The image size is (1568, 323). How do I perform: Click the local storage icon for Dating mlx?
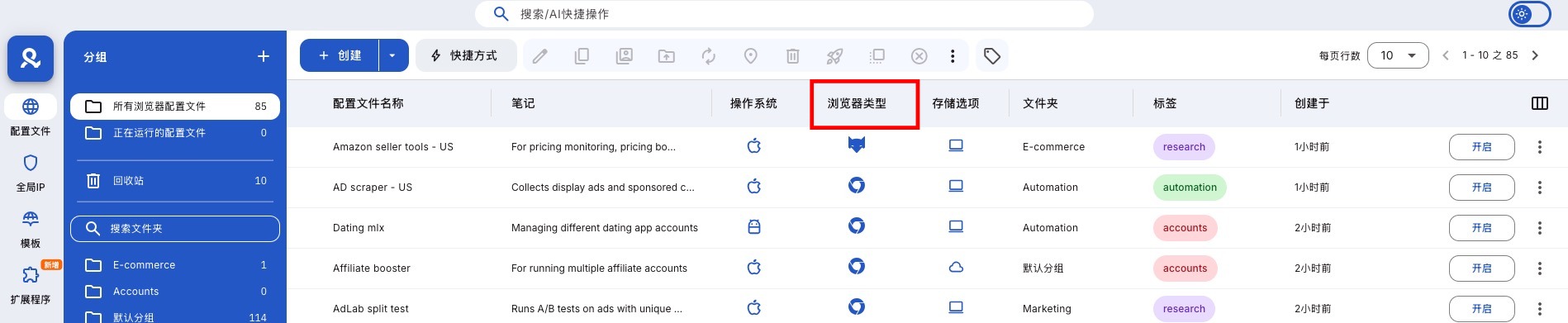click(956, 226)
